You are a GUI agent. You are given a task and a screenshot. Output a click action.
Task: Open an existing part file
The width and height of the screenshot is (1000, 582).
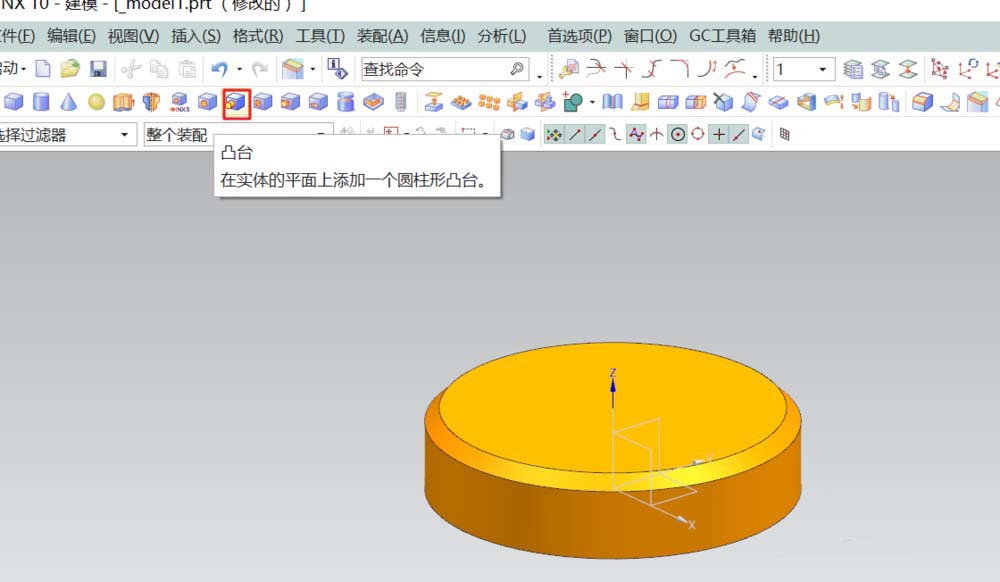68,69
